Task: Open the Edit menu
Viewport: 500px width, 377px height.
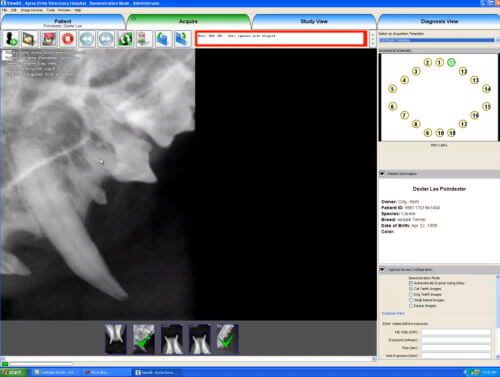Action: pos(14,10)
